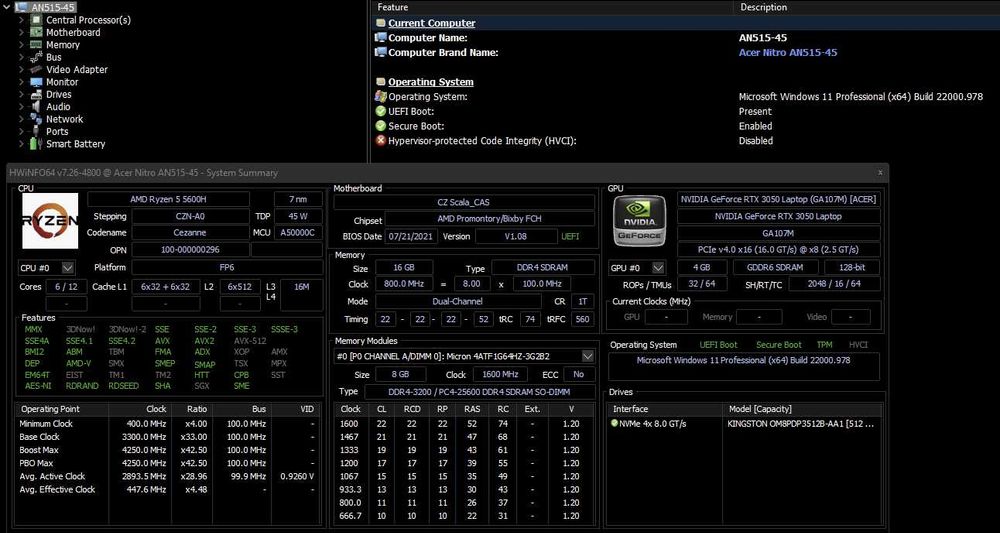Select Drives in the device tree
Viewport: 1000px width, 533px height.
[59, 95]
